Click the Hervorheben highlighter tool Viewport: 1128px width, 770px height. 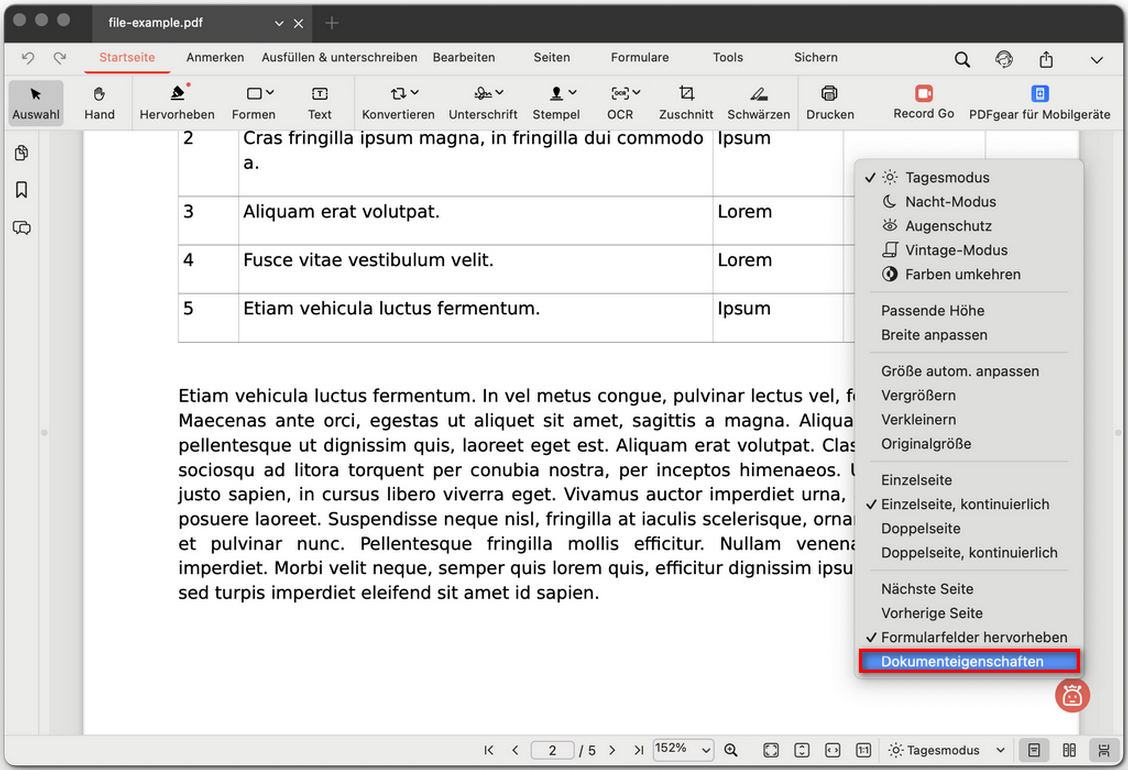(177, 102)
